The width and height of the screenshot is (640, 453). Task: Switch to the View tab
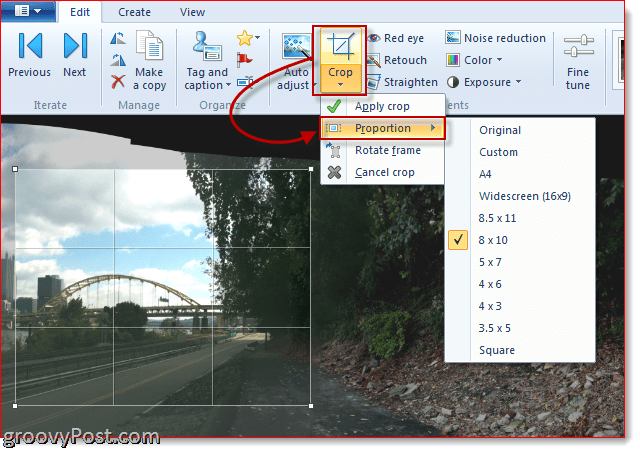pos(192,12)
